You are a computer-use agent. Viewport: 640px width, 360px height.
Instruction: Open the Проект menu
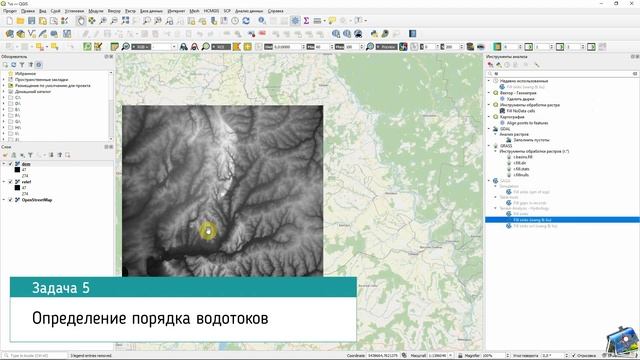pyautogui.click(x=10, y=11)
